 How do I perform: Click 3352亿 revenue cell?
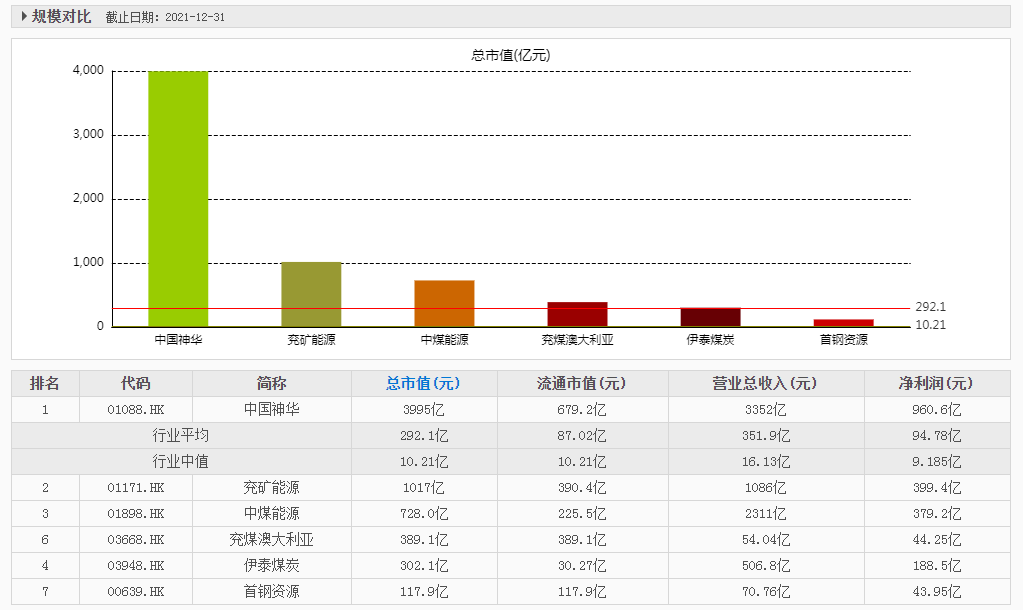765,410
